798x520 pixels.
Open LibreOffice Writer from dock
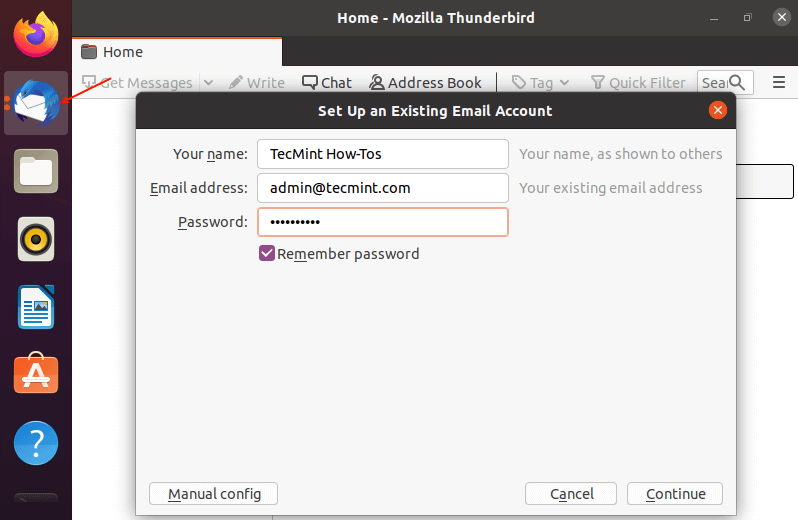(36, 307)
